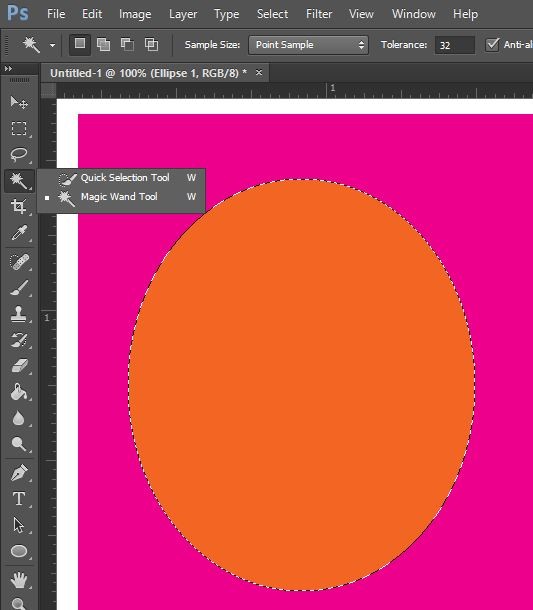Screen dimensions: 533x610
Task: Open the tool preset picker arrow
Action: coord(52,45)
